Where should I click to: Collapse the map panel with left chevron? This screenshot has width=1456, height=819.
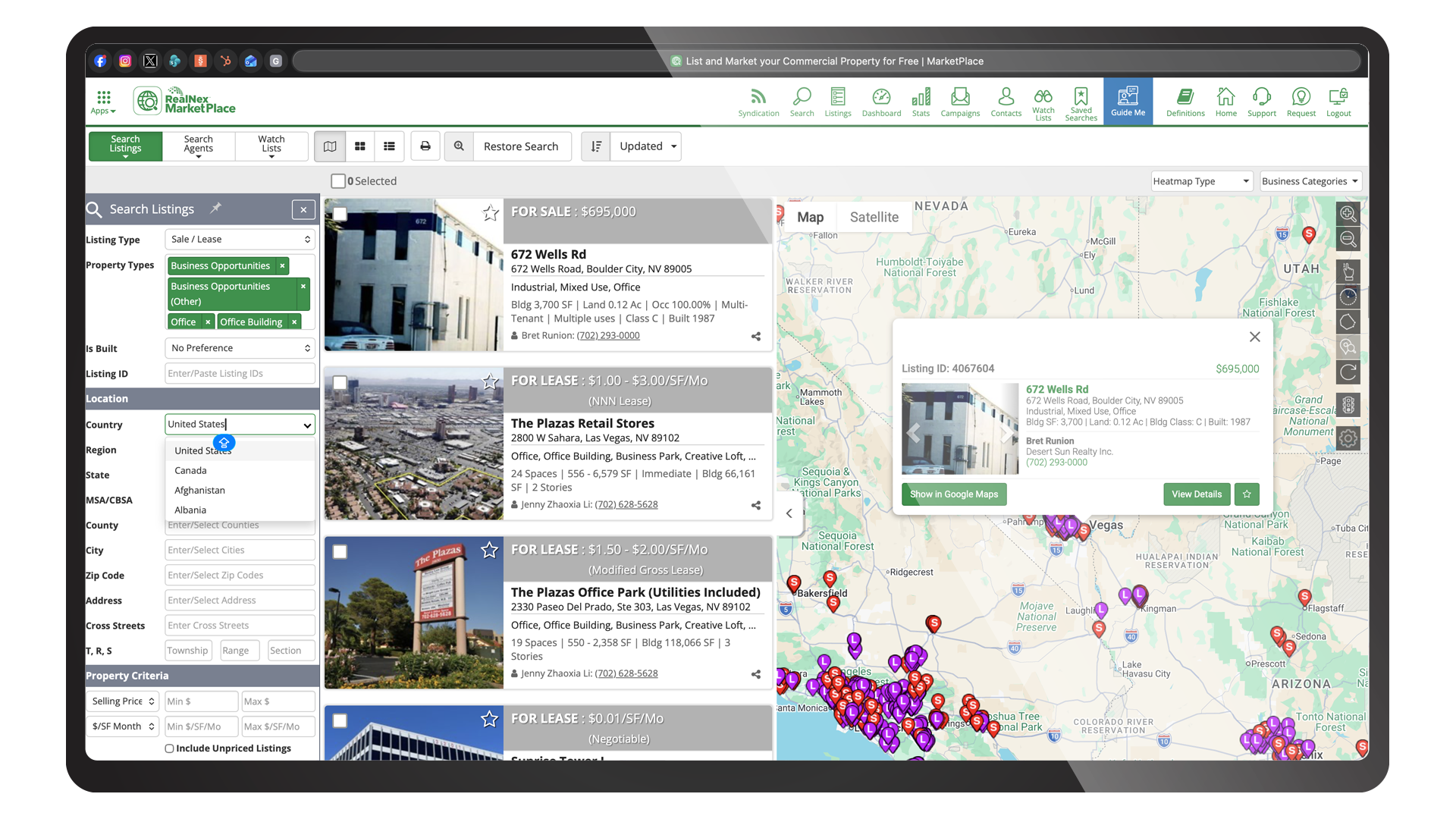pos(789,513)
